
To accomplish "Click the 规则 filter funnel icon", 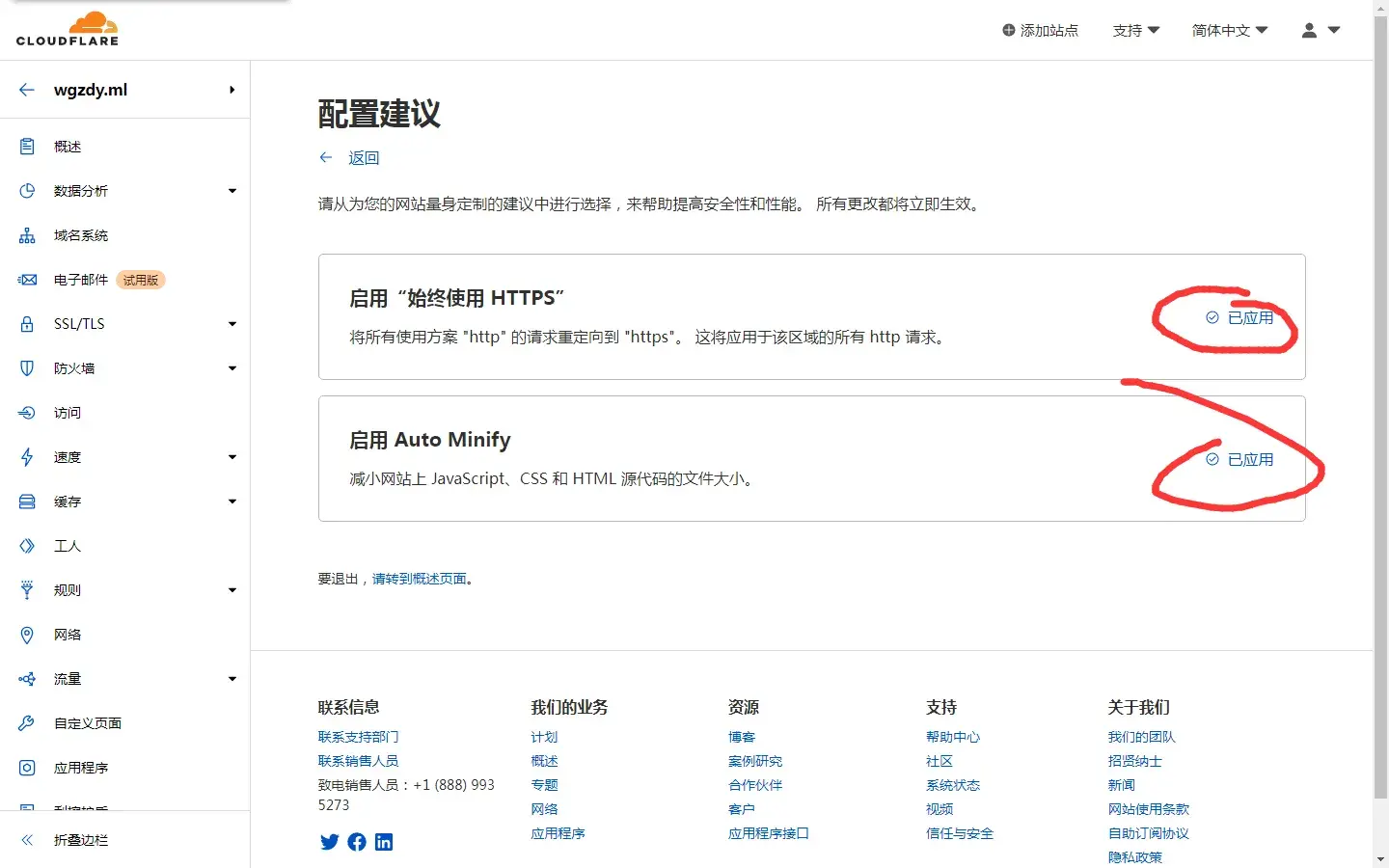I will (x=27, y=590).
